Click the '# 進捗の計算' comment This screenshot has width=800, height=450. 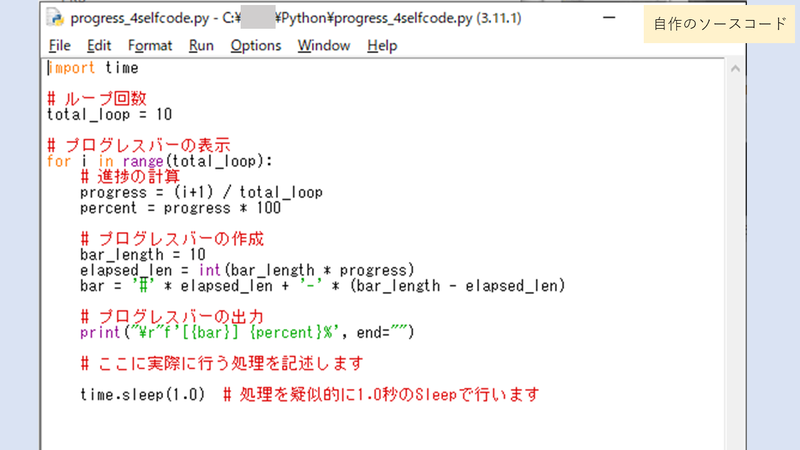(x=130, y=177)
